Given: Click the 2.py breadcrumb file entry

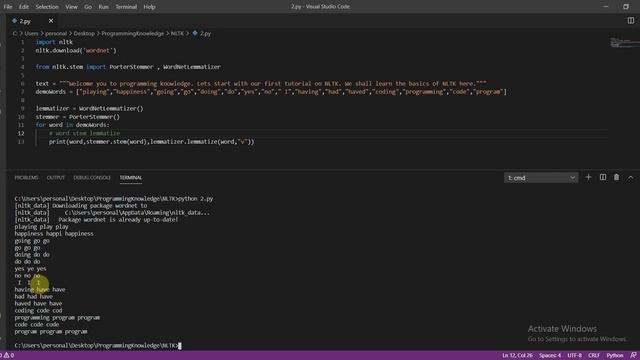Looking at the screenshot, I should point(202,33).
